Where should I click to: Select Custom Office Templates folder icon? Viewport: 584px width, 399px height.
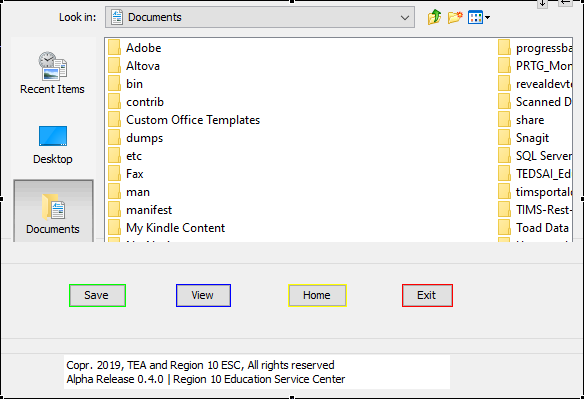114,120
